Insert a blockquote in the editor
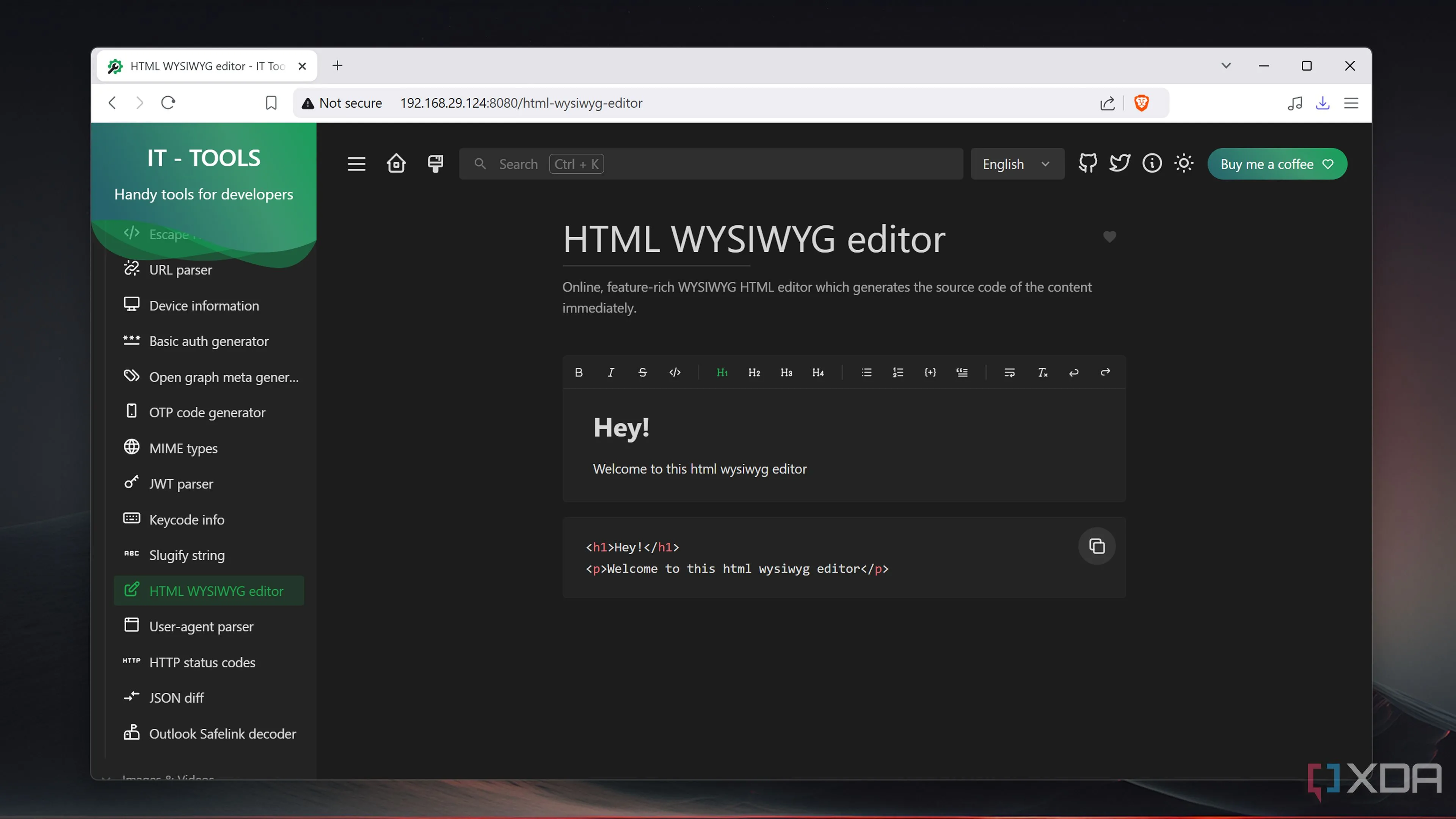This screenshot has width=1456, height=819. pyautogui.click(x=962, y=372)
